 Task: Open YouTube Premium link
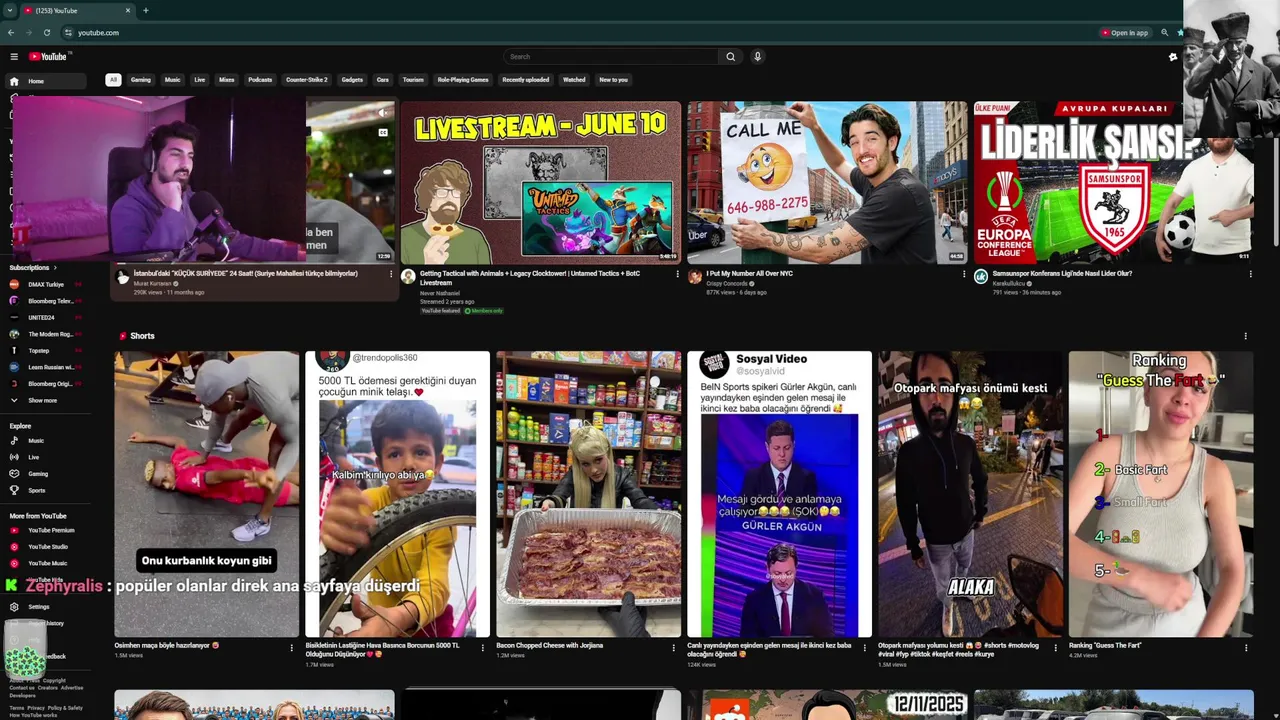pyautogui.click(x=47, y=530)
